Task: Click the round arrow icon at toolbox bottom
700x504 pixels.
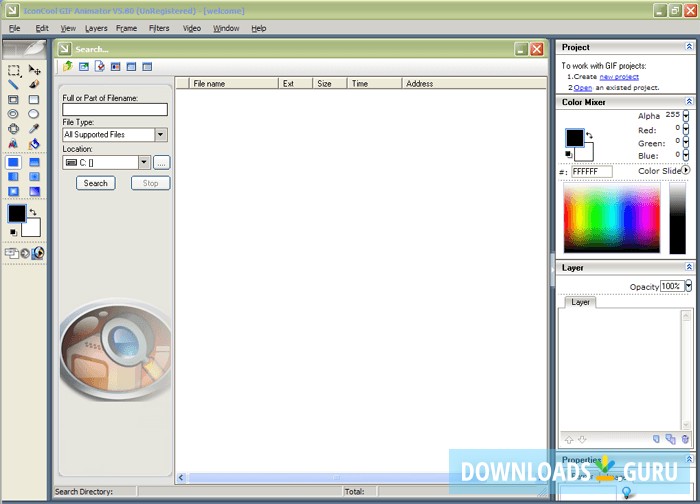Action: 25,254
